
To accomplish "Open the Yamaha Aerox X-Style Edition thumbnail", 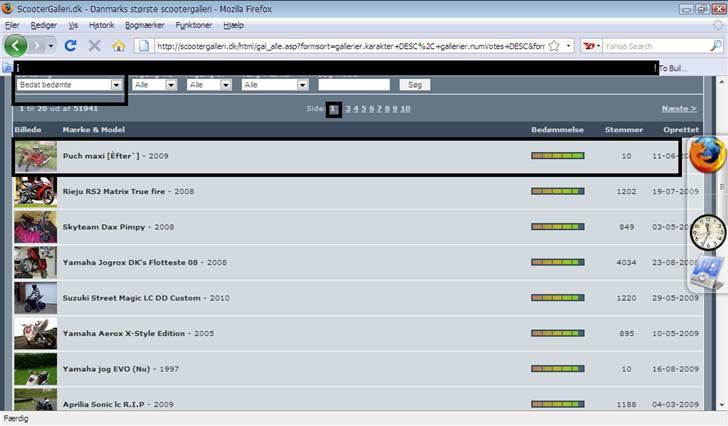I will pyautogui.click(x=36, y=333).
